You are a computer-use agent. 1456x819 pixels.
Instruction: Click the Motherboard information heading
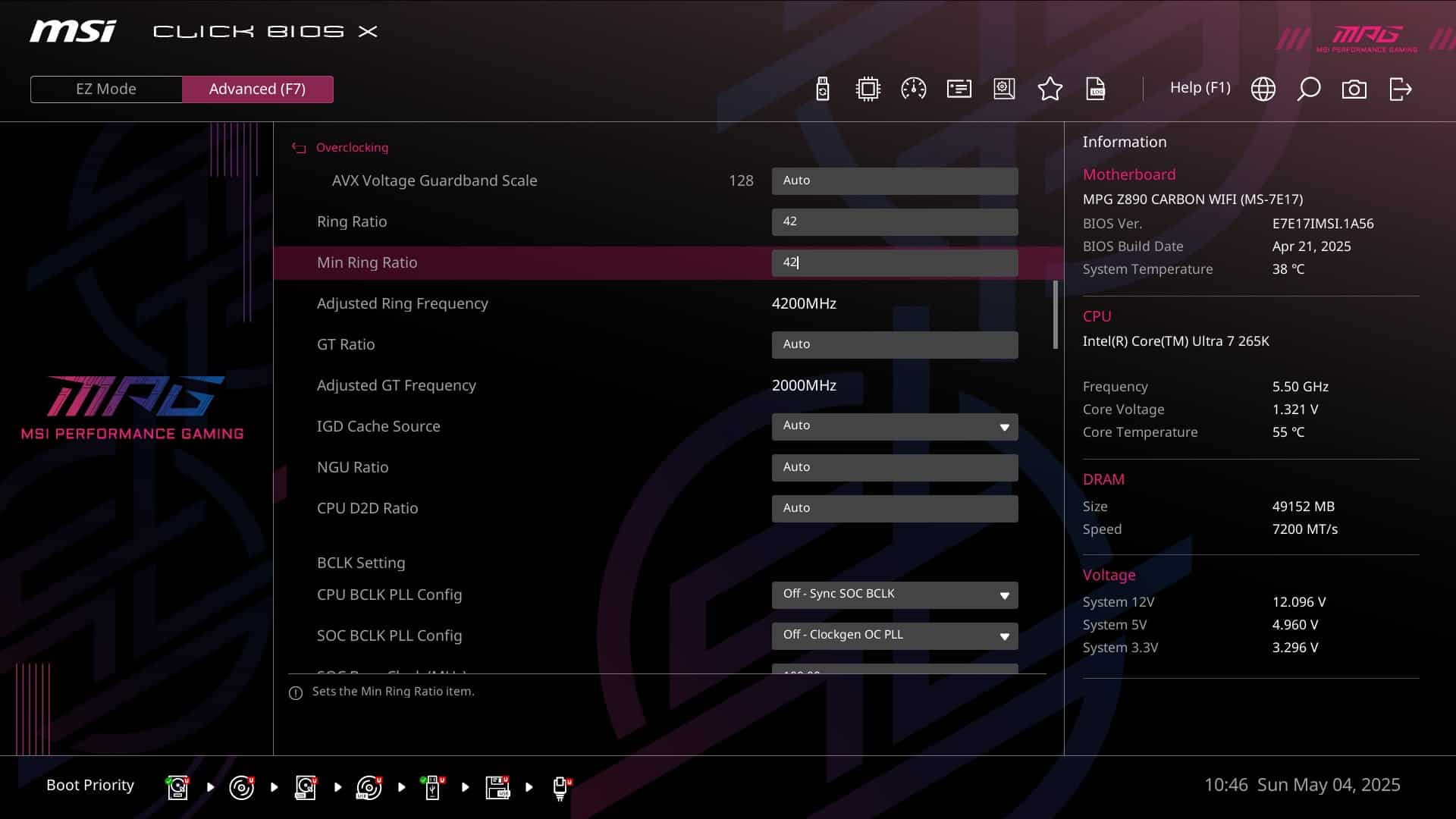(x=1129, y=174)
